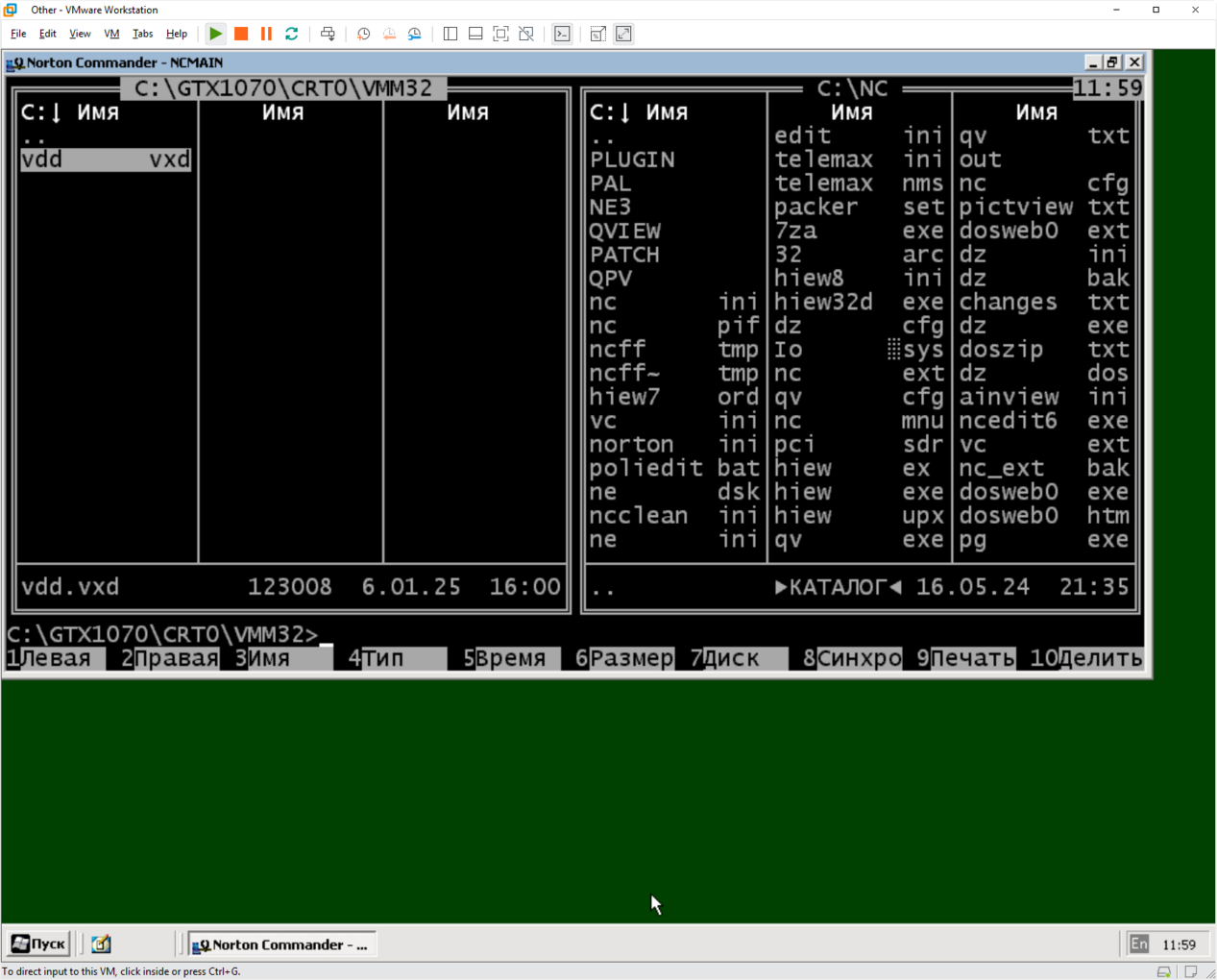Select ainview.ini in right panel
This screenshot has height=980, width=1217.
1044,397
